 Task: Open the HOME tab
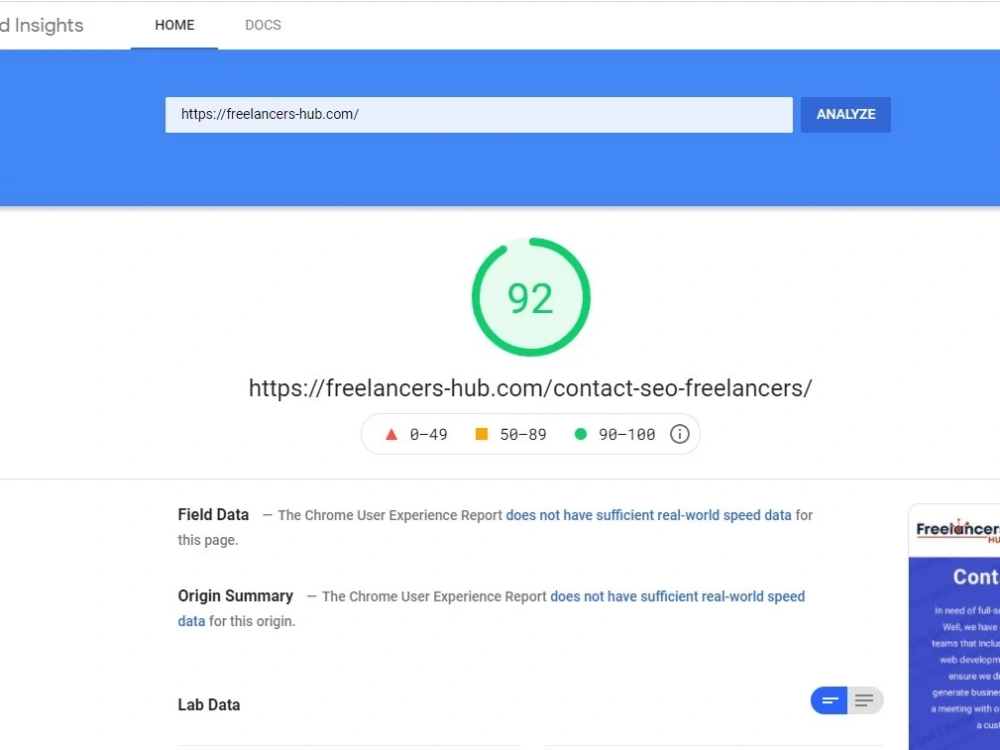pyautogui.click(x=174, y=26)
